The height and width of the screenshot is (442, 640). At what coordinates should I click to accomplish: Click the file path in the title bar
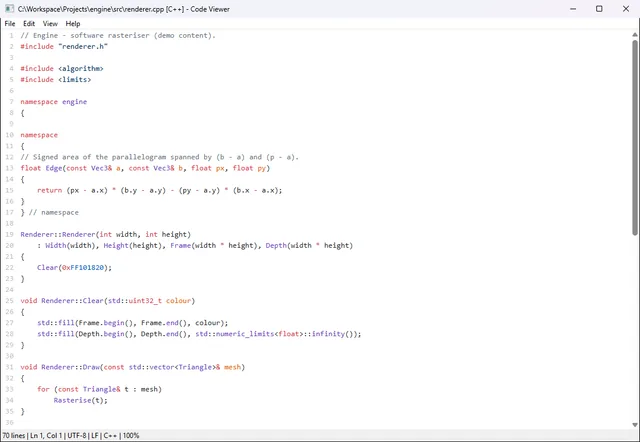click(91, 9)
